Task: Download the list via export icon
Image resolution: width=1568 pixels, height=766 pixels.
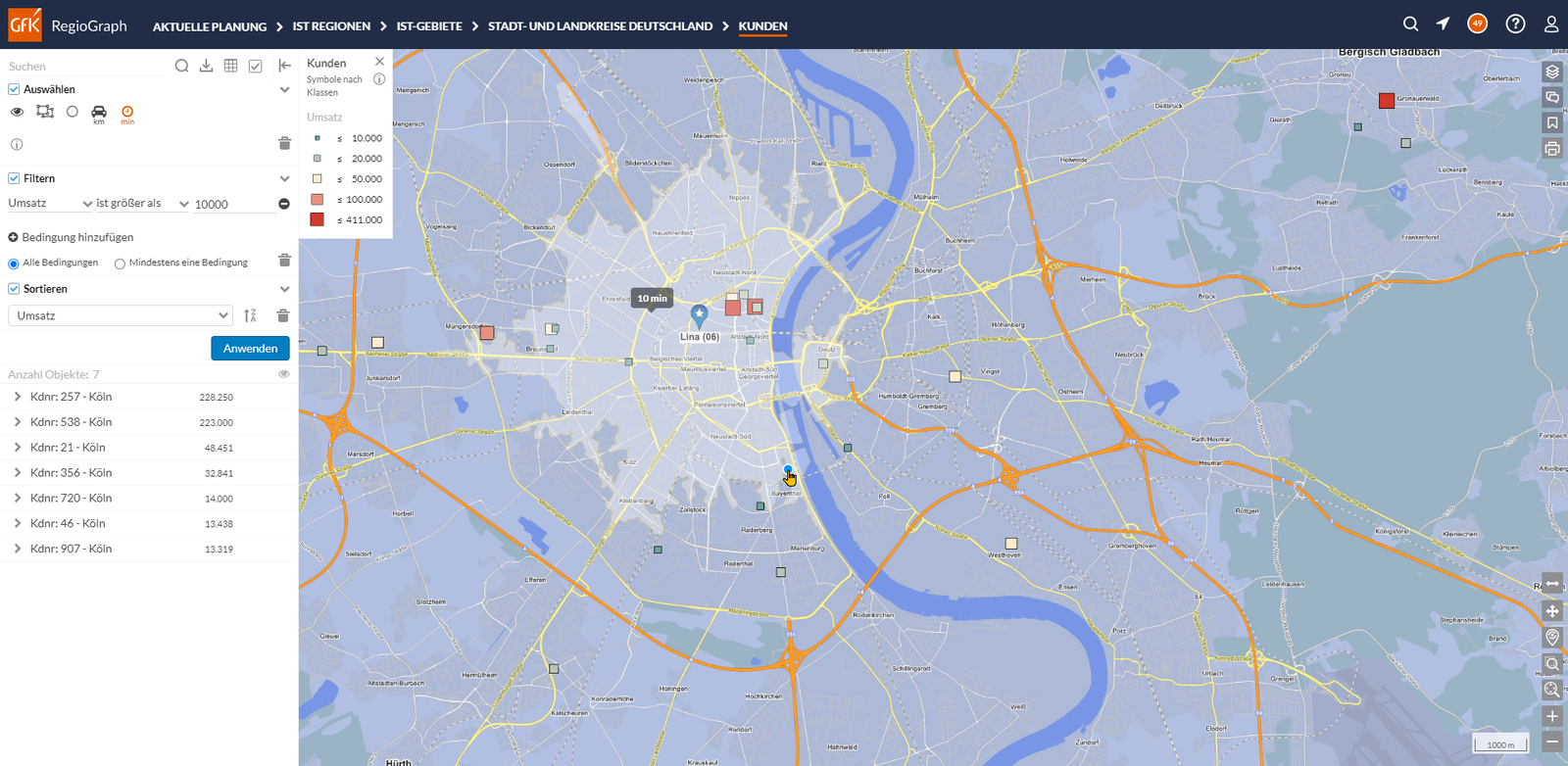Action: pyautogui.click(x=206, y=66)
